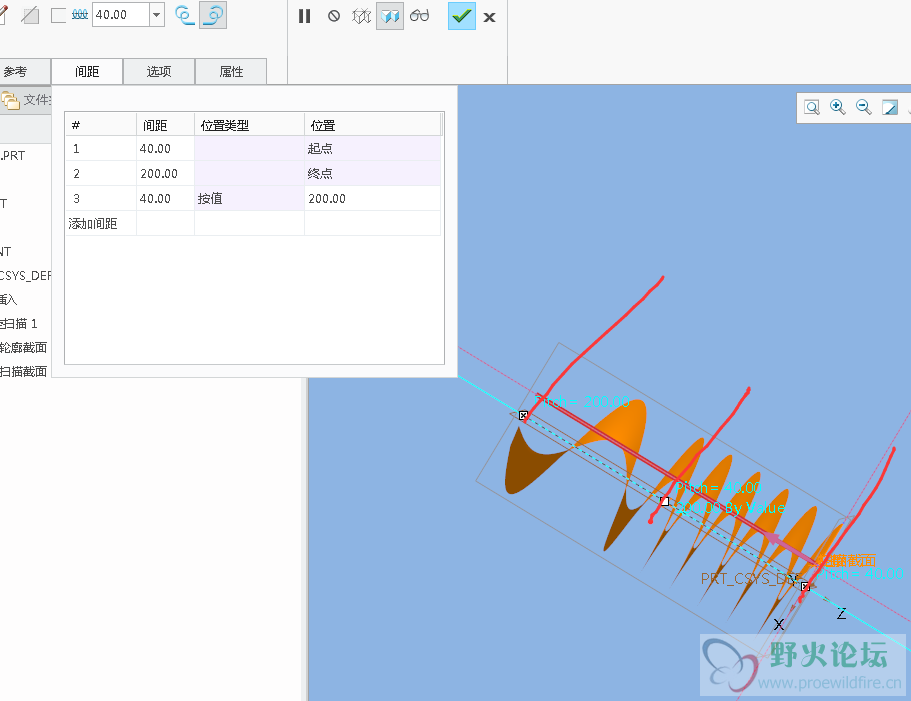The height and width of the screenshot is (701, 911).
Task: Click the pitch value field showing 40.00
Action: [x=121, y=15]
